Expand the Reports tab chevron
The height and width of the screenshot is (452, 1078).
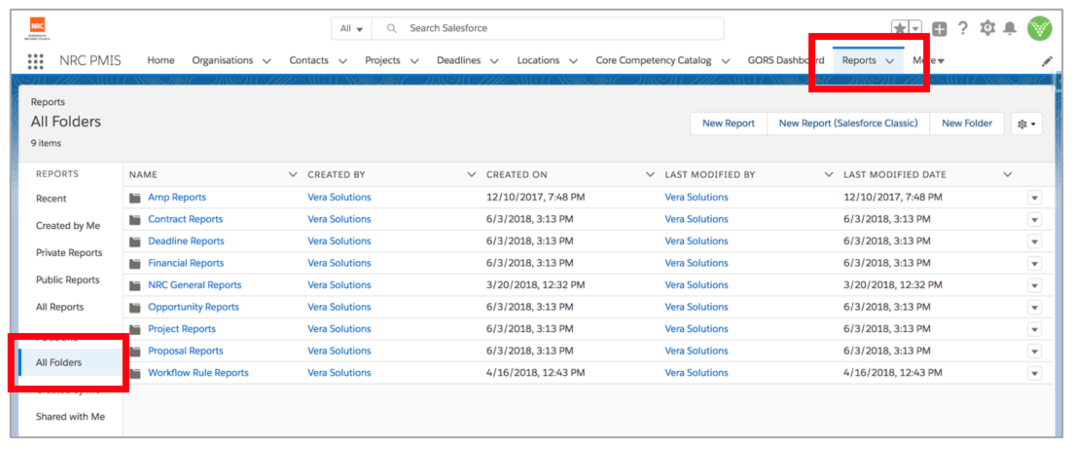[890, 61]
